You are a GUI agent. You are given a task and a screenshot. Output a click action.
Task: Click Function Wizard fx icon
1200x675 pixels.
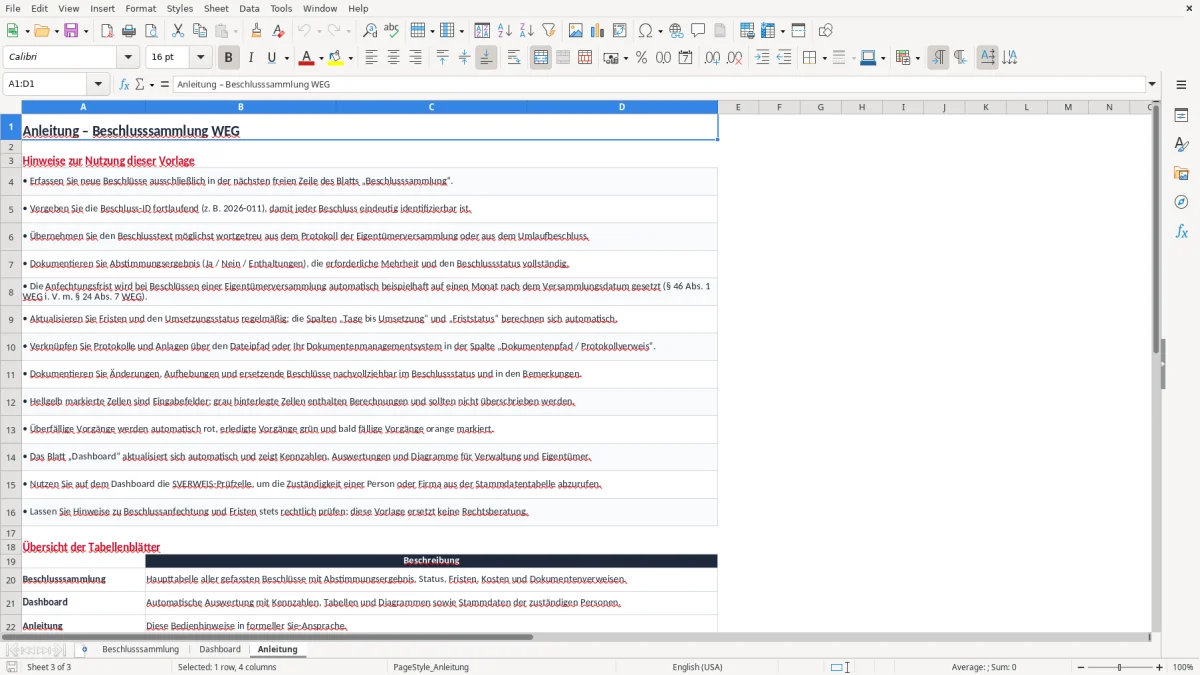(x=124, y=85)
